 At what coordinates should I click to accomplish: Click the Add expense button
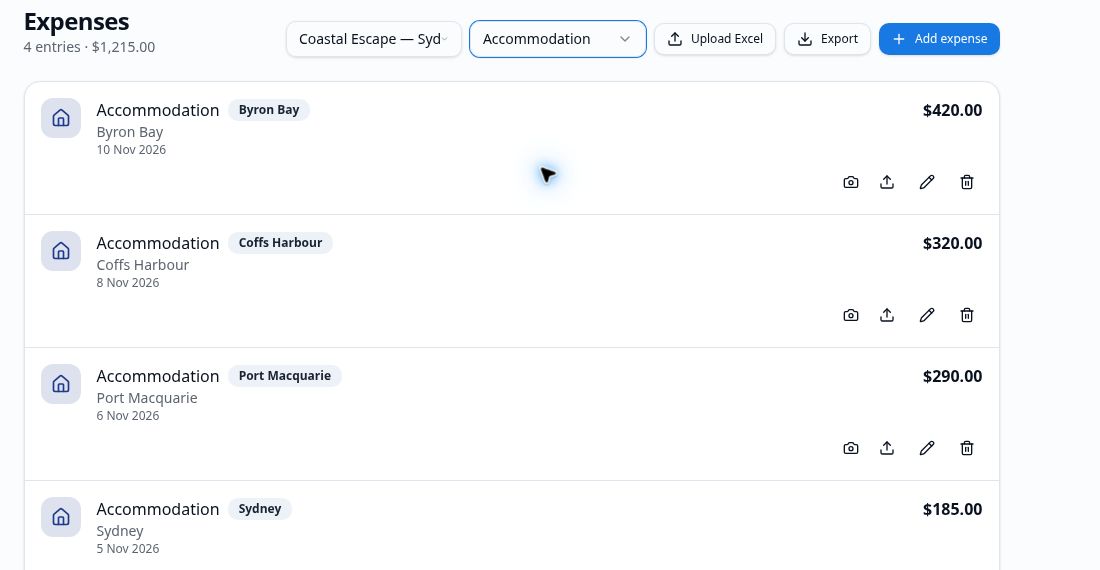tap(939, 39)
